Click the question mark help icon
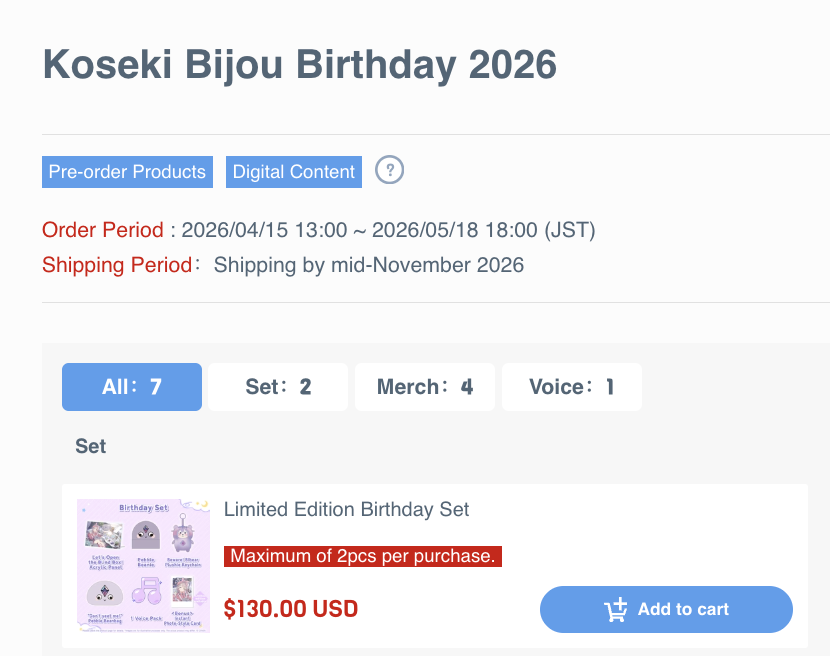Screen dimensions: 830x656 [389, 170]
